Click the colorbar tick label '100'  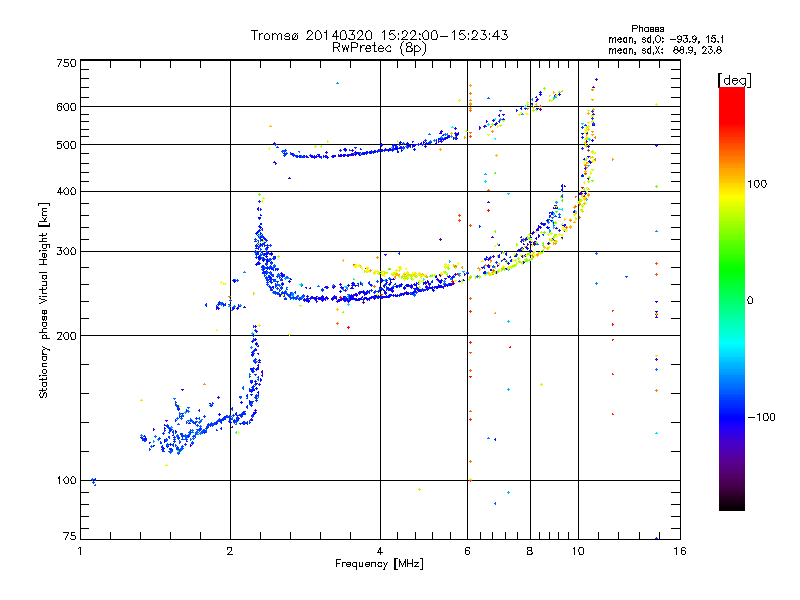(x=757, y=184)
